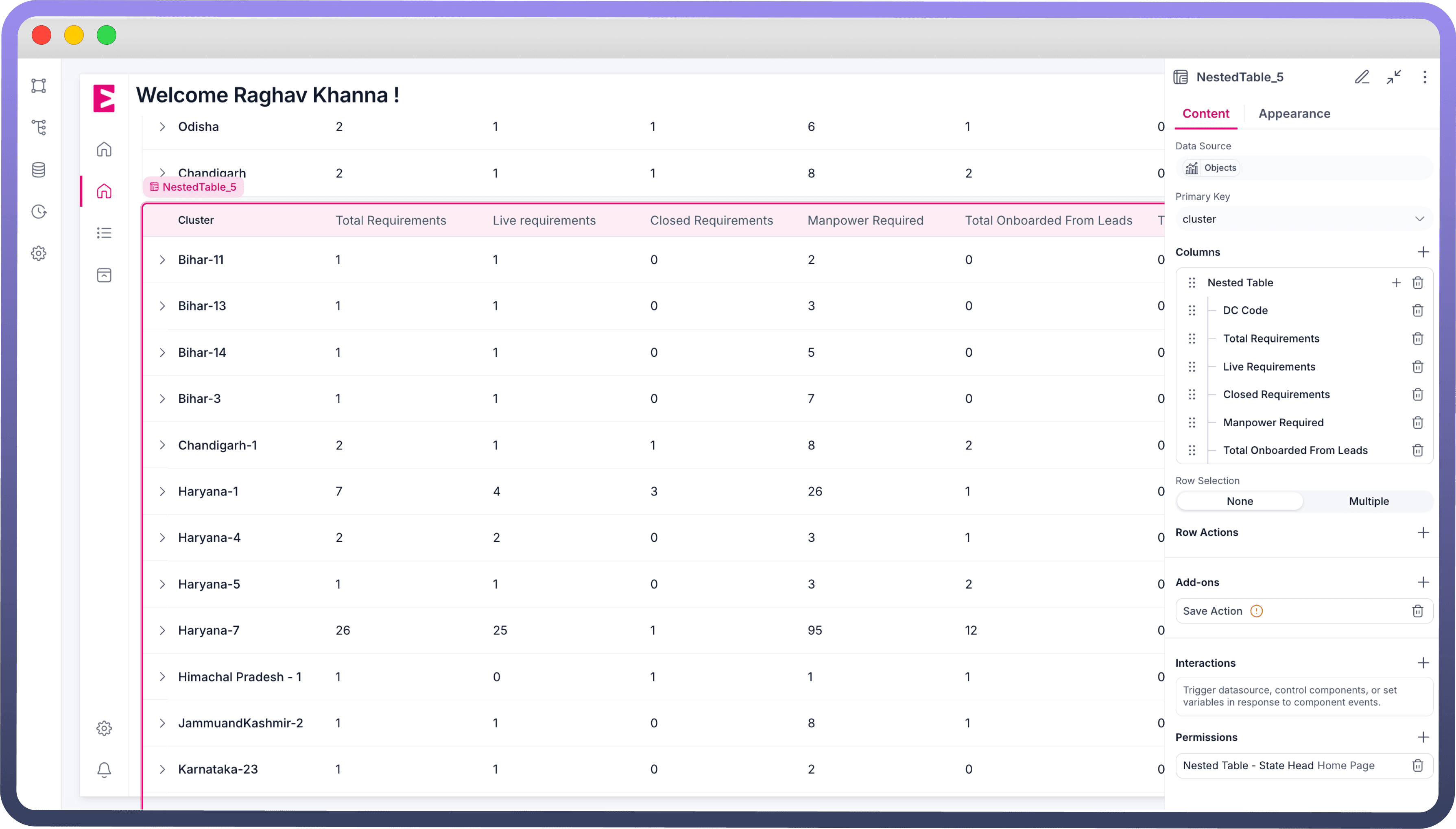Set Row Selection to None
Screen dimensions: 1456x829
point(1240,501)
